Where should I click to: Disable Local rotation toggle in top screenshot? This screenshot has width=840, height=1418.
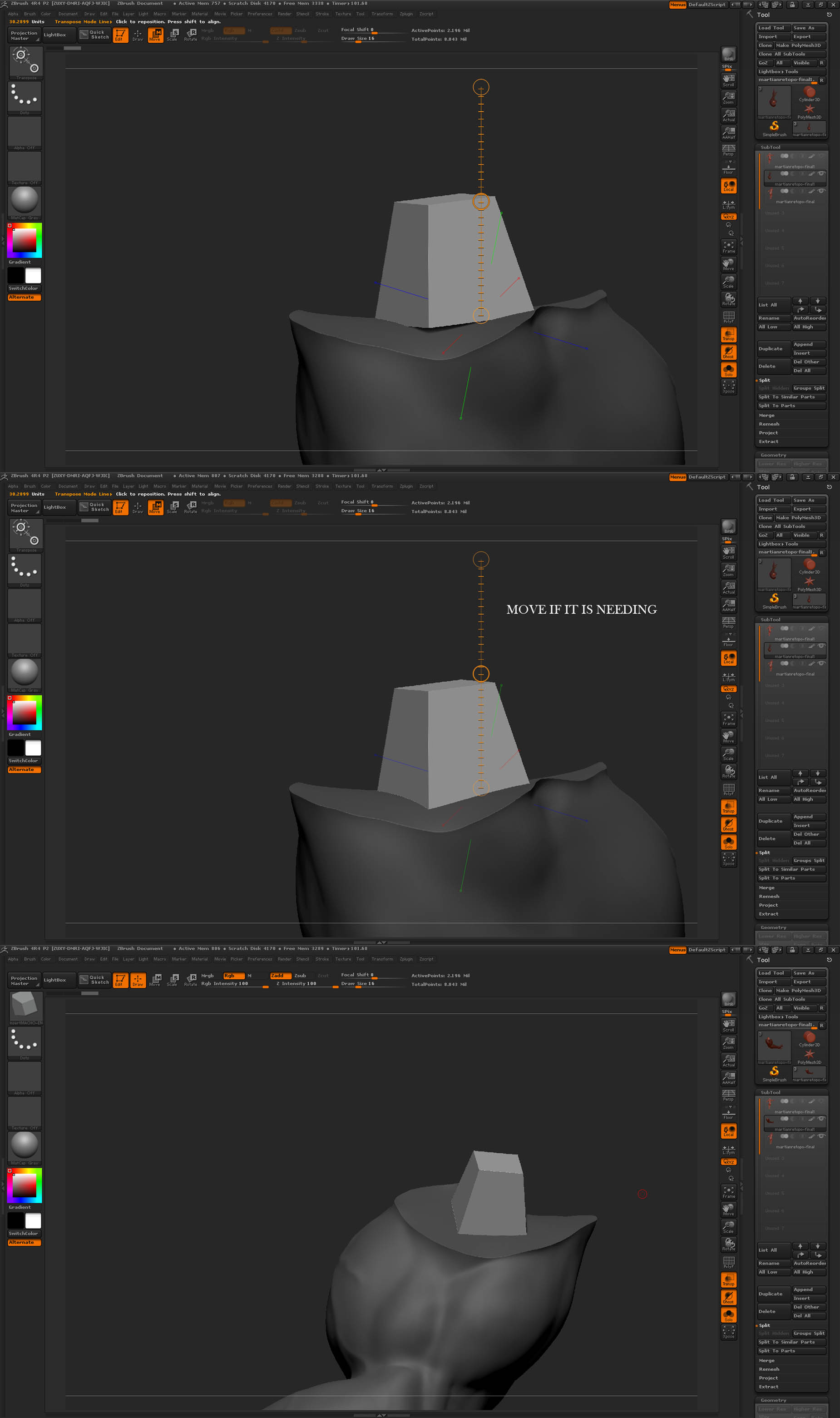(x=728, y=186)
